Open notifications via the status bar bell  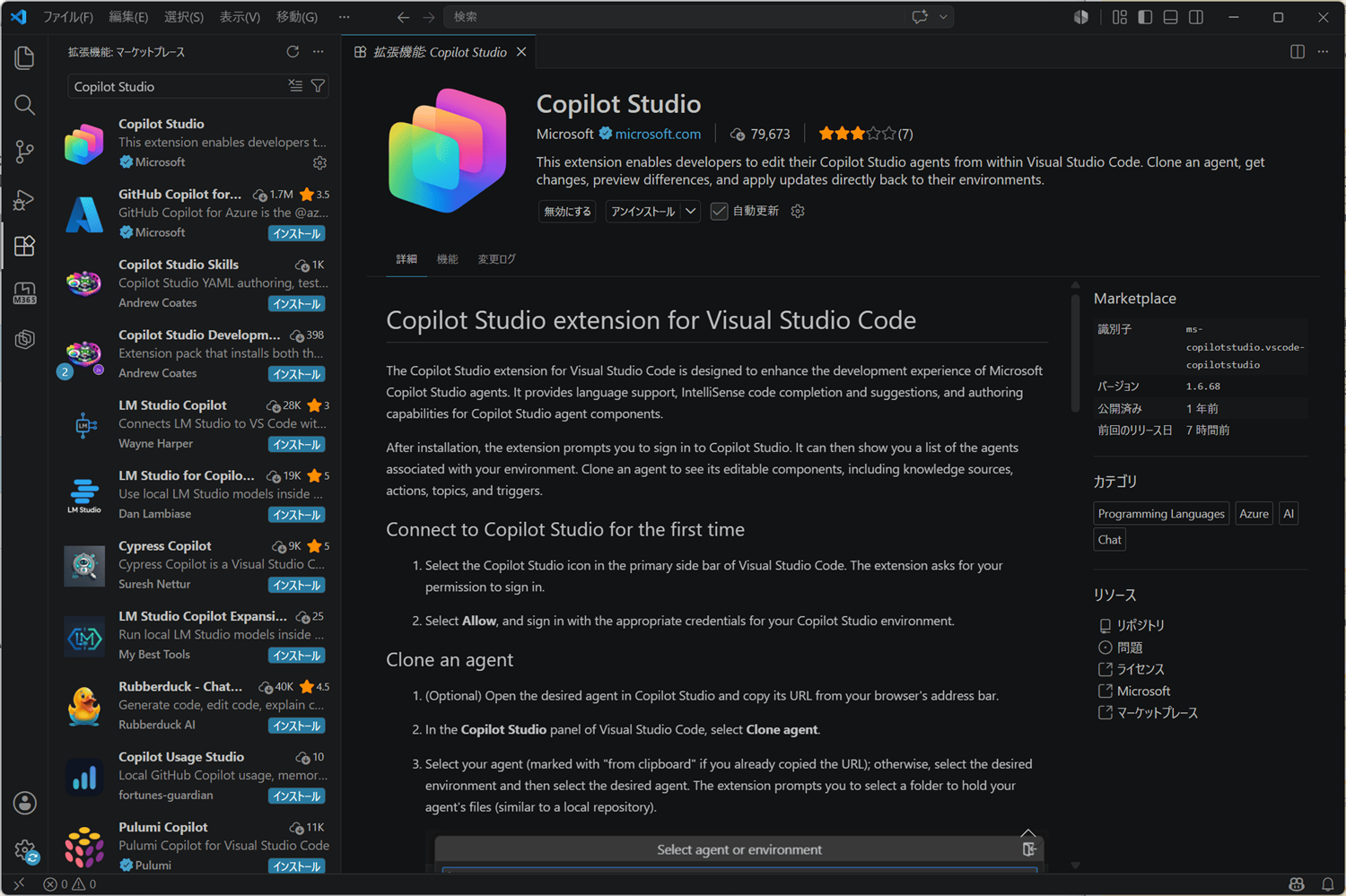click(x=1328, y=884)
